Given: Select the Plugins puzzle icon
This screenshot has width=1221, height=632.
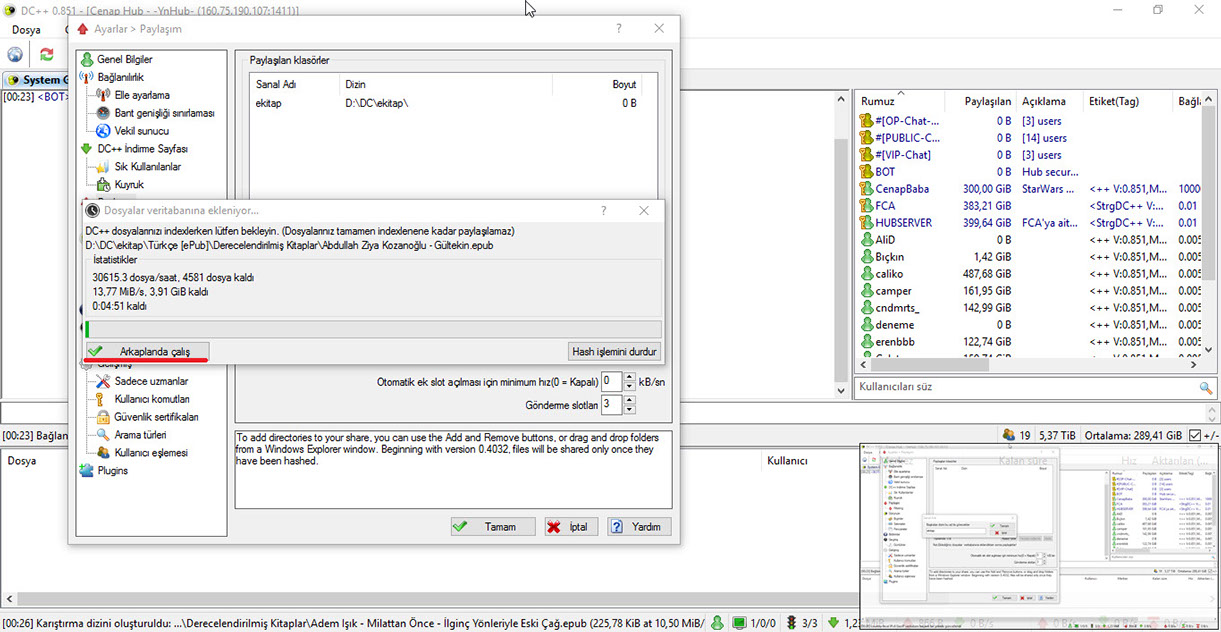Looking at the screenshot, I should [x=87, y=471].
